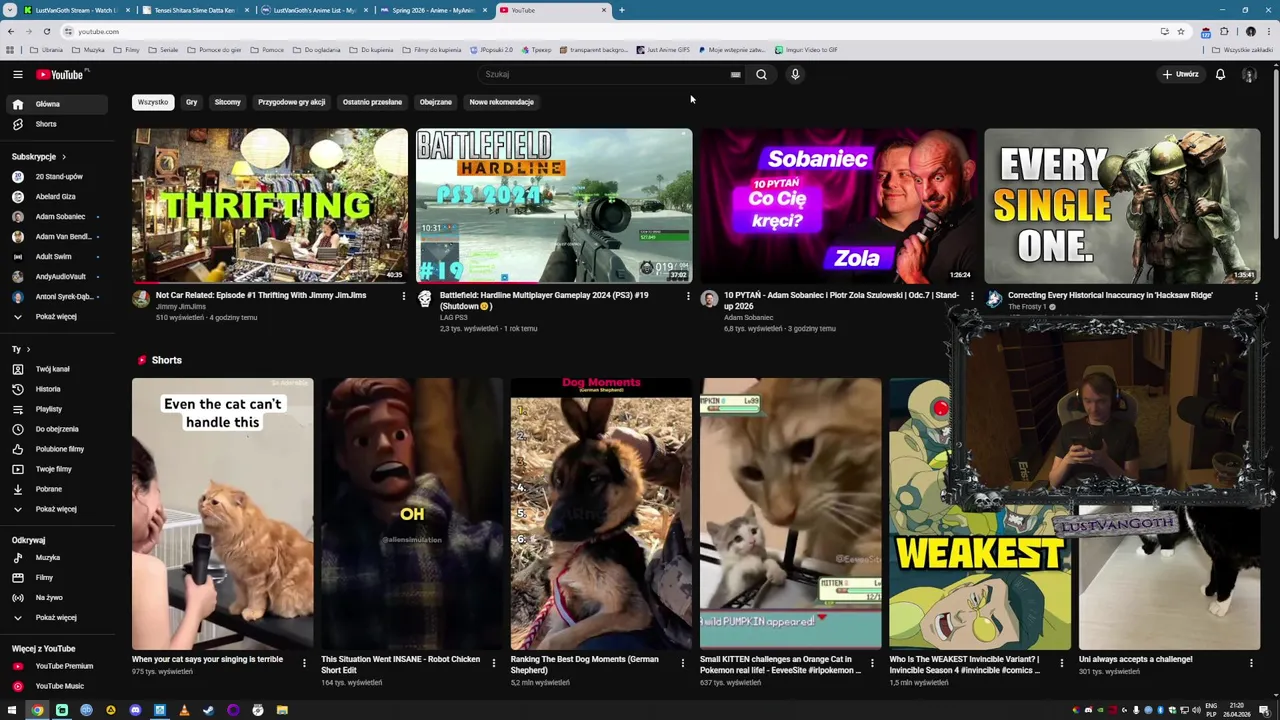The height and width of the screenshot is (720, 1280).
Task: Open Adult Swim channel subscription
Action: (57, 257)
